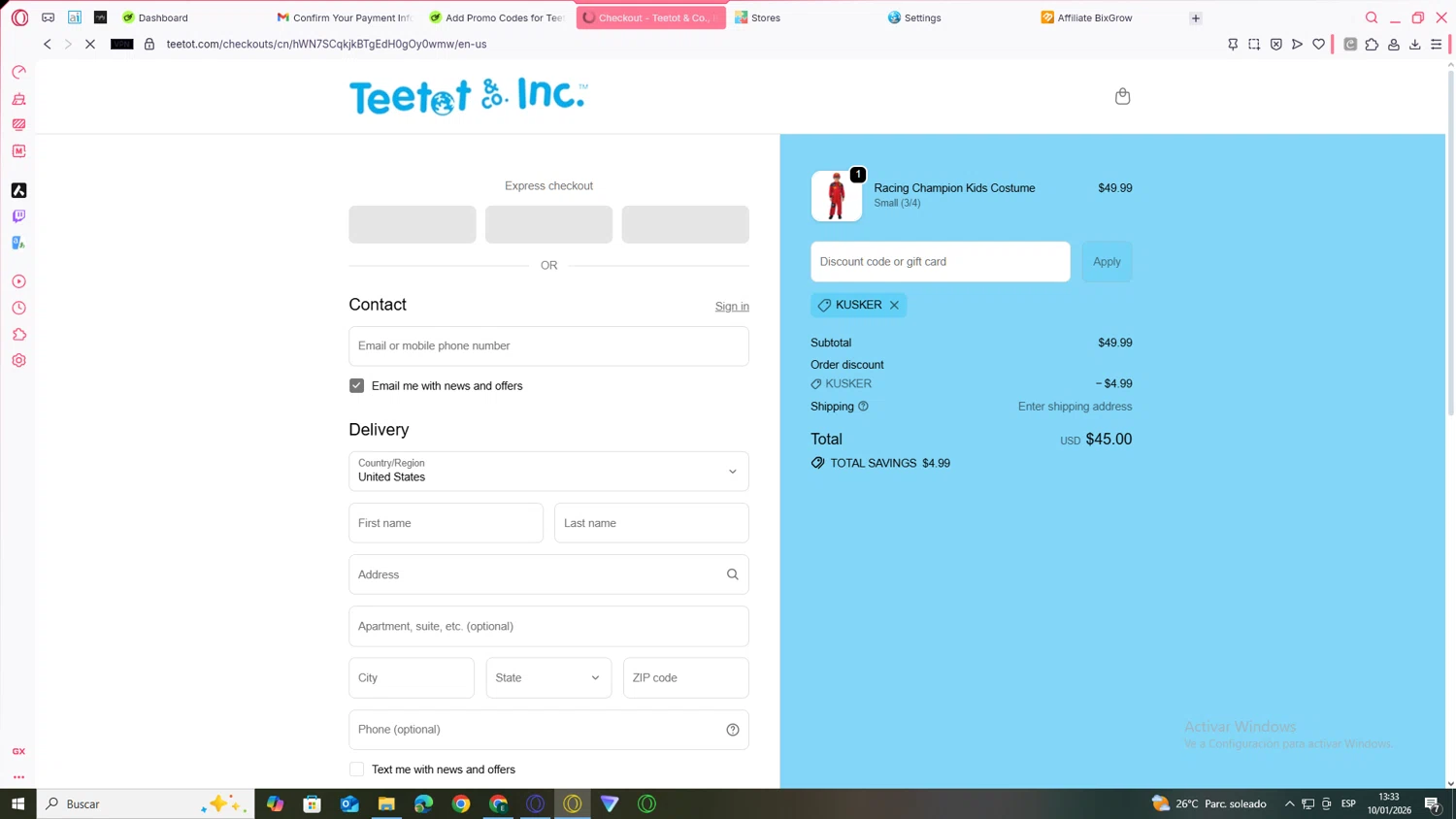
Task: Click the address bar URL
Action: [326, 44]
